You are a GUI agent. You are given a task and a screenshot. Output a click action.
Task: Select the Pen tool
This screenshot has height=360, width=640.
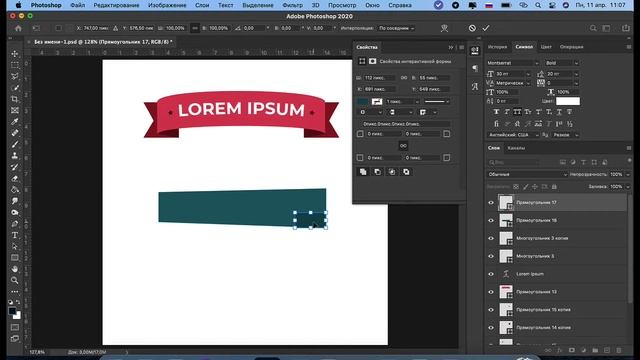[15, 224]
